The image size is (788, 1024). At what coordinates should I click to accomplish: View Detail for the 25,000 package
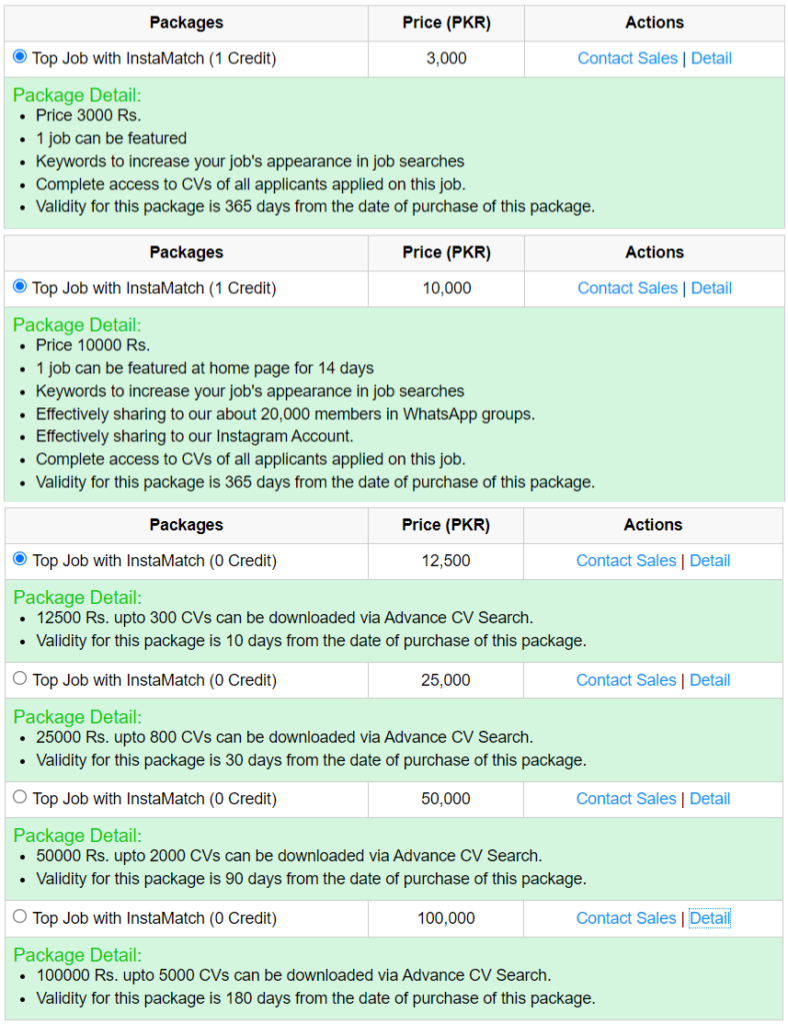[x=710, y=679]
